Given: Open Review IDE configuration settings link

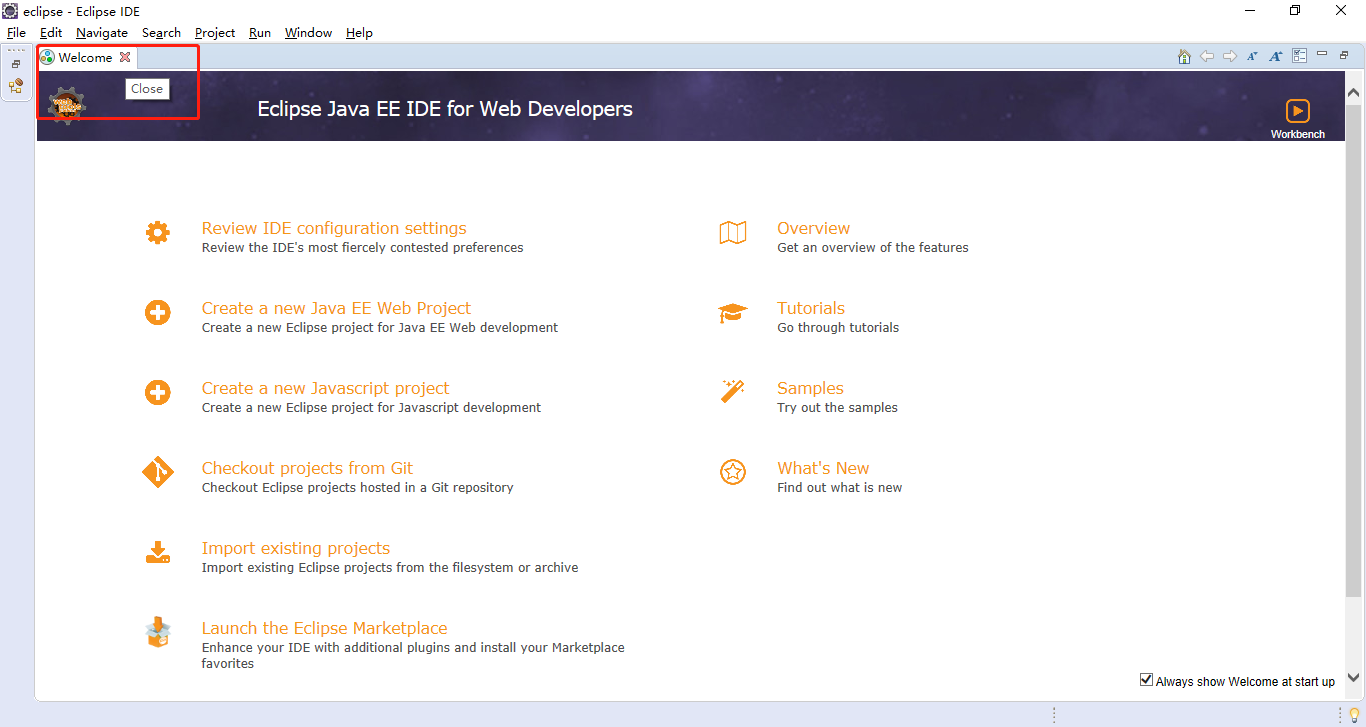Looking at the screenshot, I should (334, 228).
